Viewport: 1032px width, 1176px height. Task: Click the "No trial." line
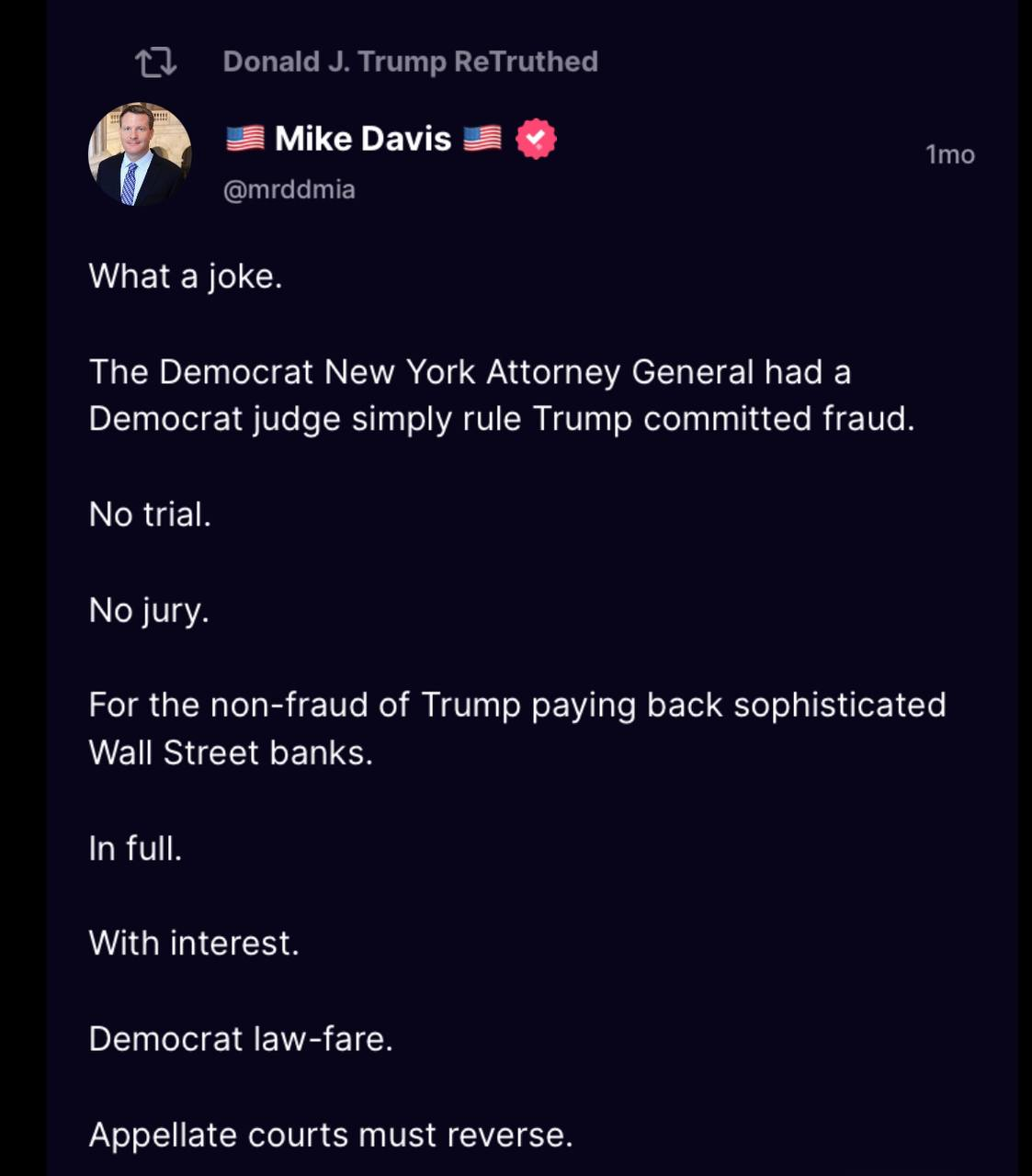(150, 514)
